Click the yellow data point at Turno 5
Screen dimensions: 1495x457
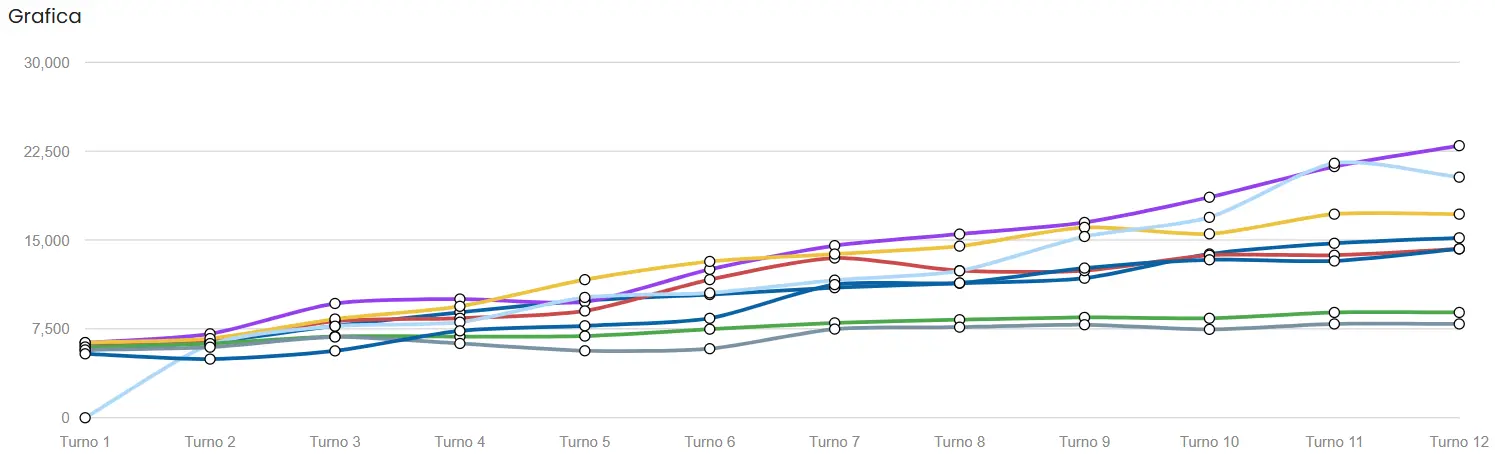[x=585, y=279]
